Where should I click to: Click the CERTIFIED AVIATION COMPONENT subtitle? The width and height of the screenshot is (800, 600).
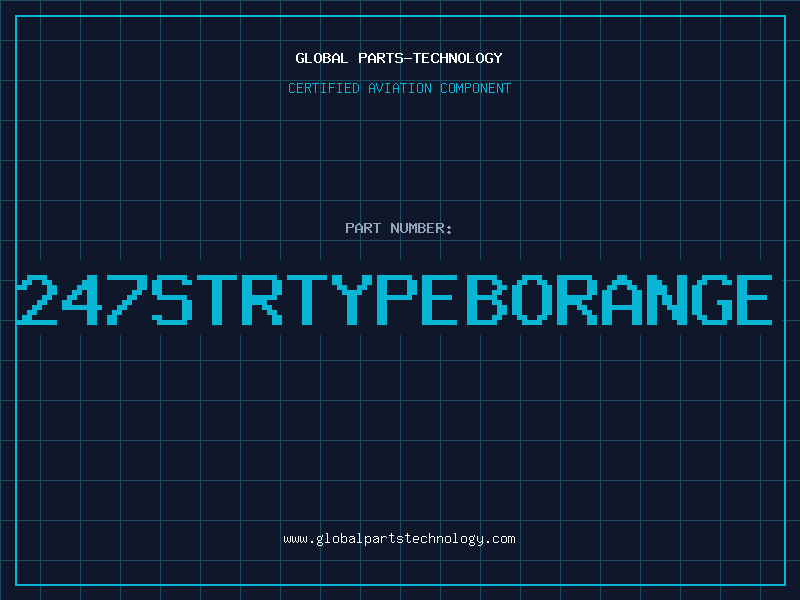[399, 88]
